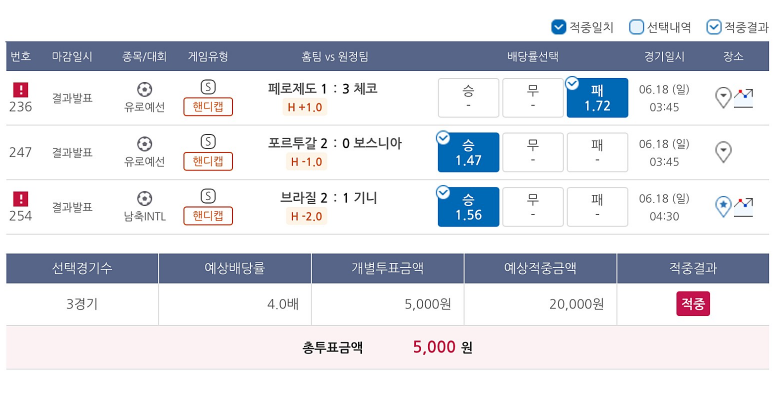Click the red alert icon for match 236
Viewport: 778px width, 400px height.
(20, 90)
